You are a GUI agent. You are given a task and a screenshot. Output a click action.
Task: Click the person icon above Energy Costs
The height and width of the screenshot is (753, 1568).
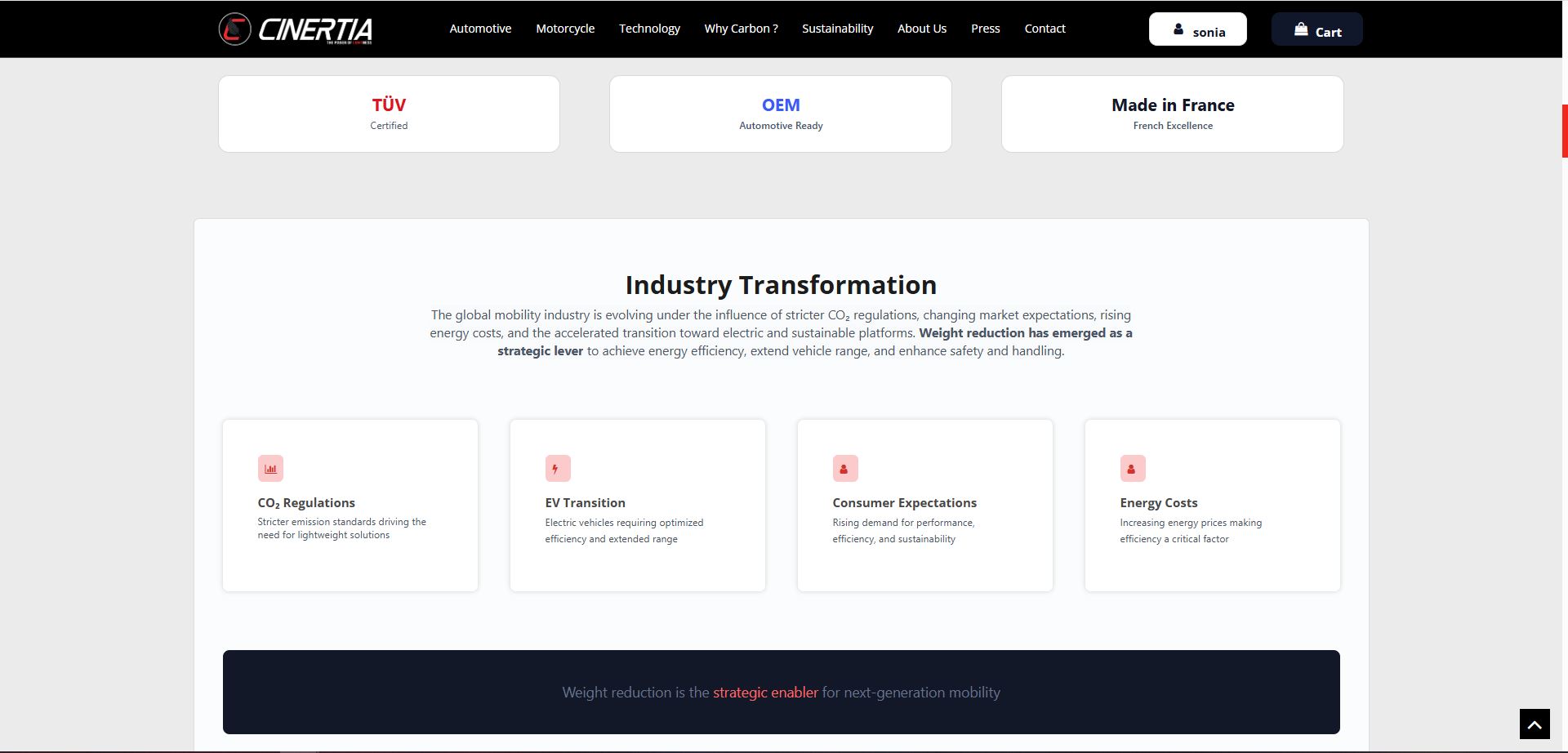point(1132,469)
